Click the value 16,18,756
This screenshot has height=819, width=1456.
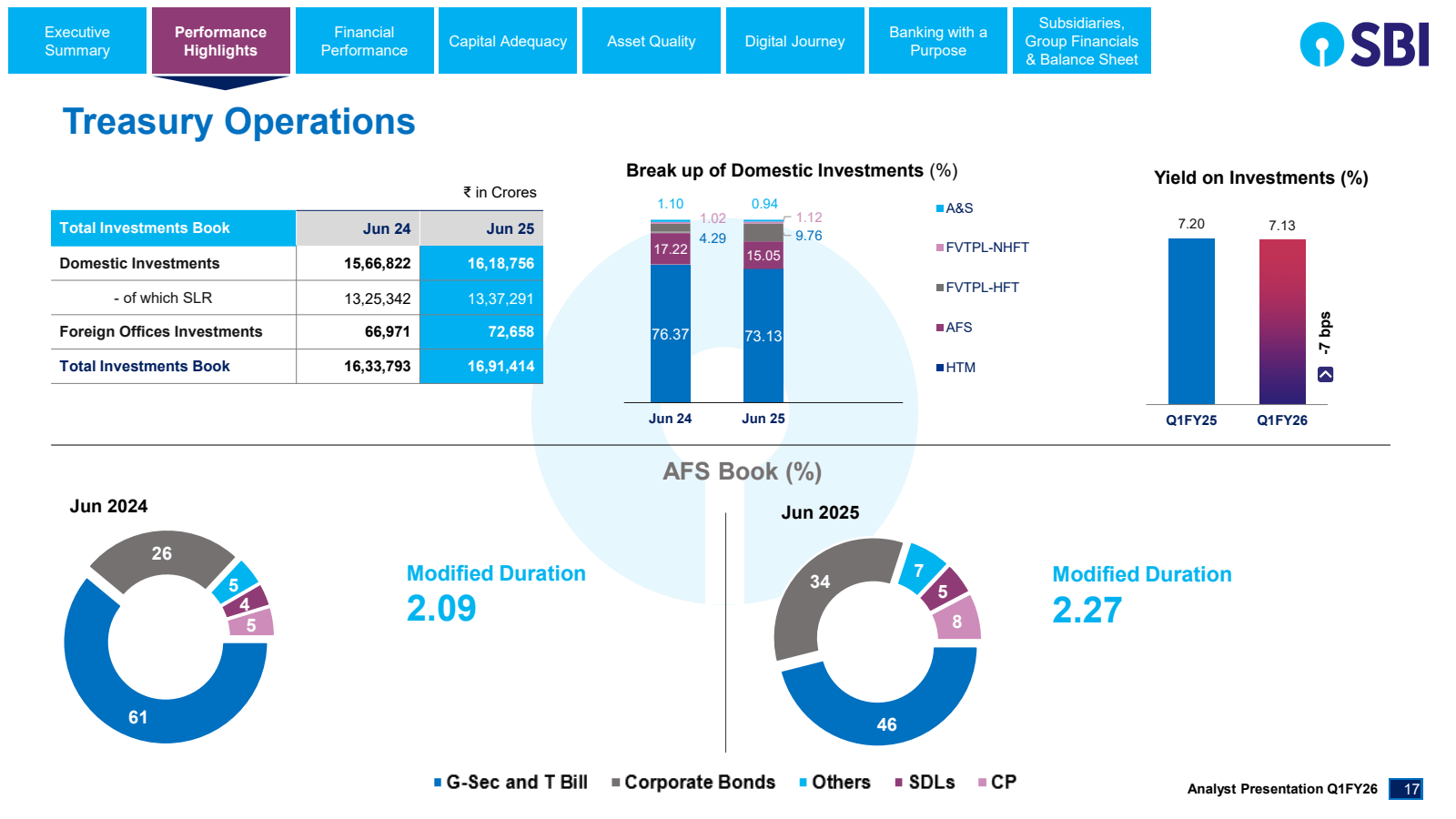500,263
